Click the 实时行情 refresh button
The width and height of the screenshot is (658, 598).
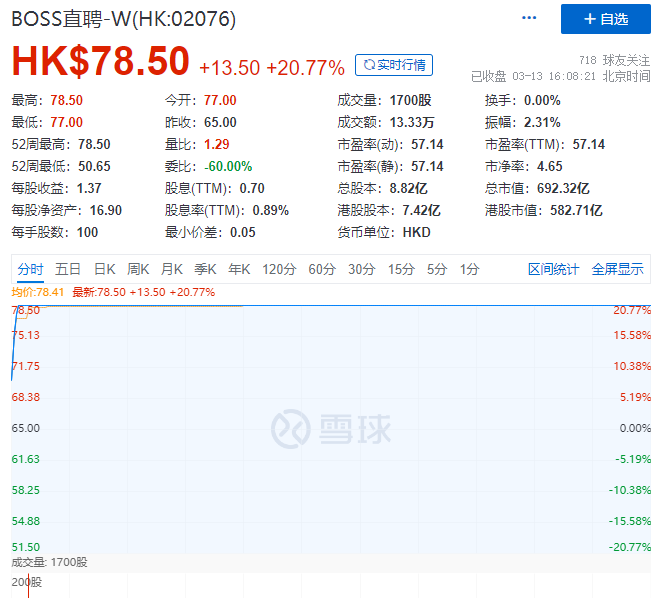[x=394, y=65]
